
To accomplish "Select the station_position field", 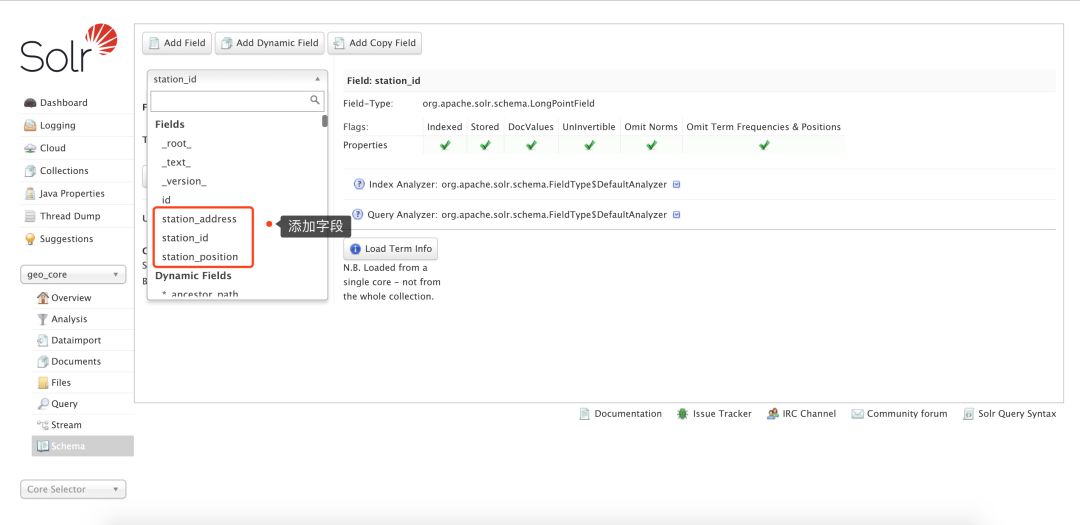I will [200, 257].
